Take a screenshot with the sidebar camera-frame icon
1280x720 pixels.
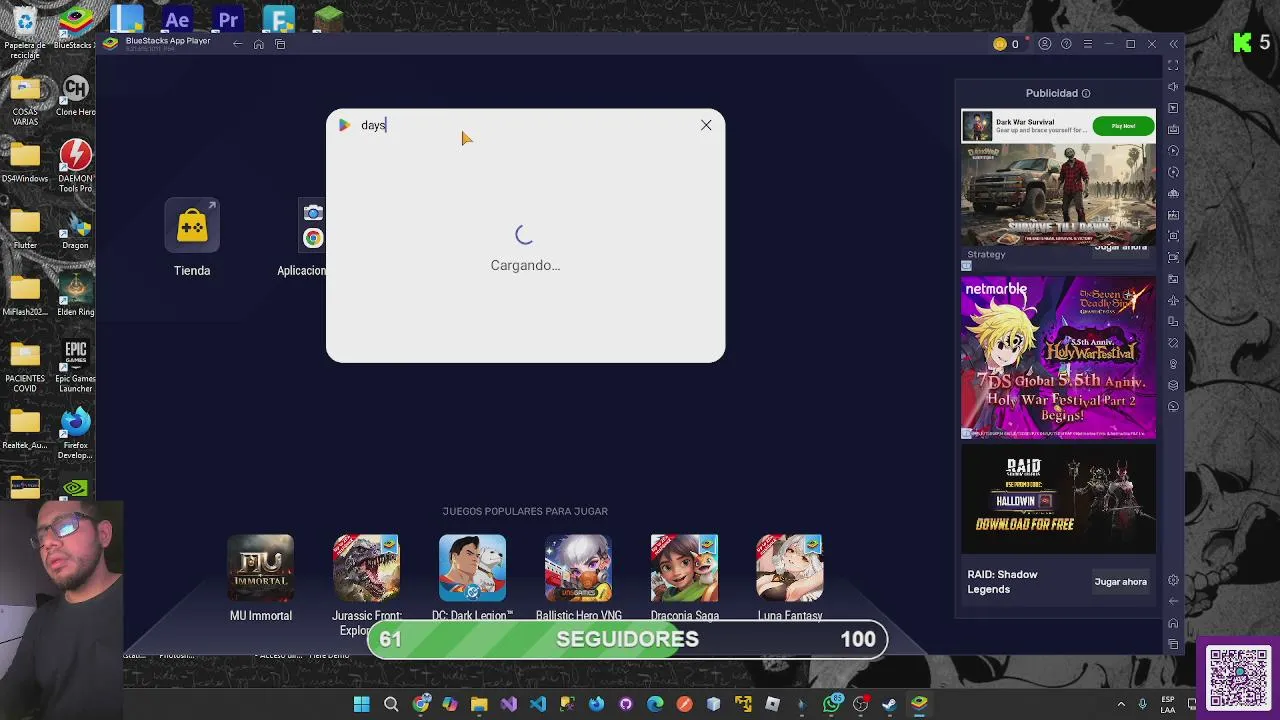point(1174,236)
